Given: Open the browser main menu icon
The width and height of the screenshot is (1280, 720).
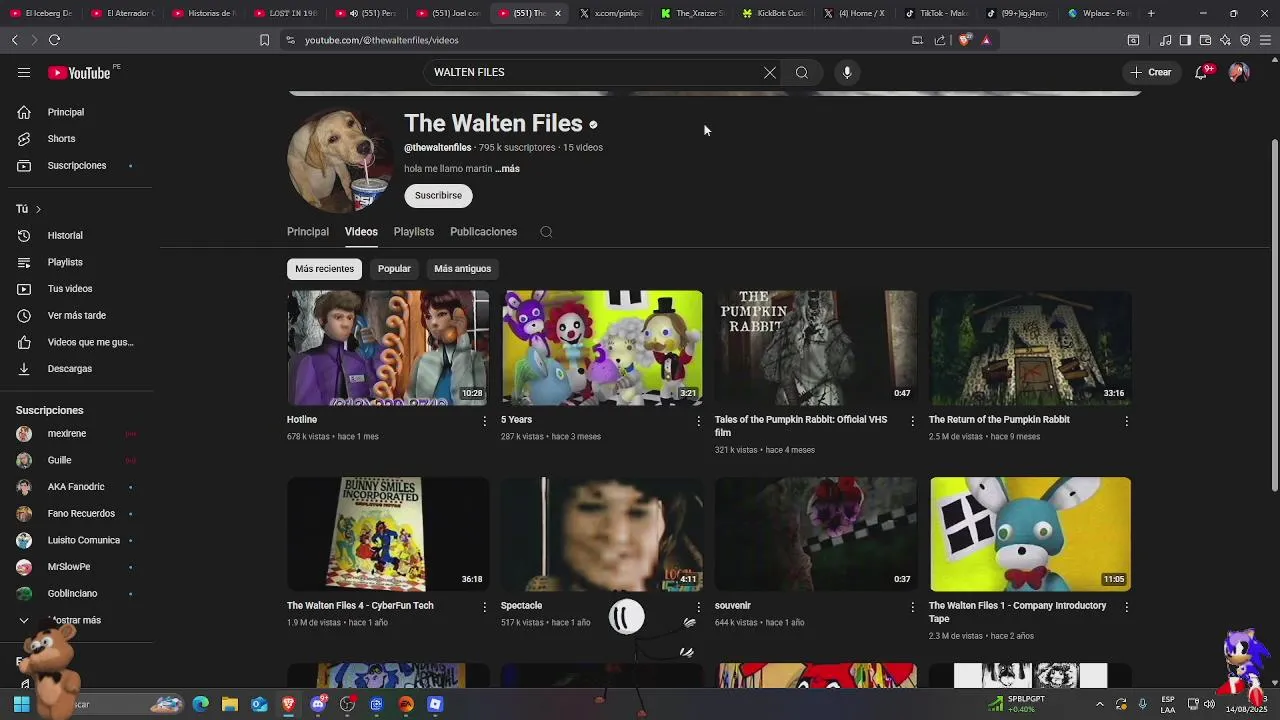Looking at the screenshot, I should point(1265,40).
